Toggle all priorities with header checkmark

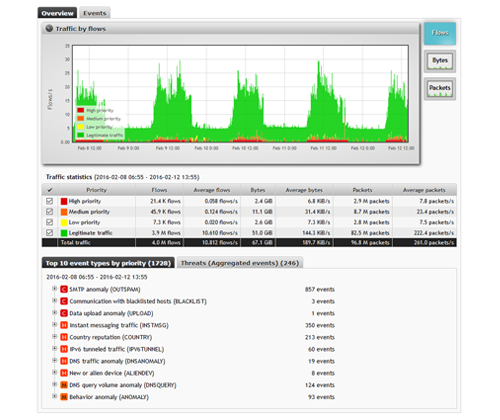tap(50, 190)
